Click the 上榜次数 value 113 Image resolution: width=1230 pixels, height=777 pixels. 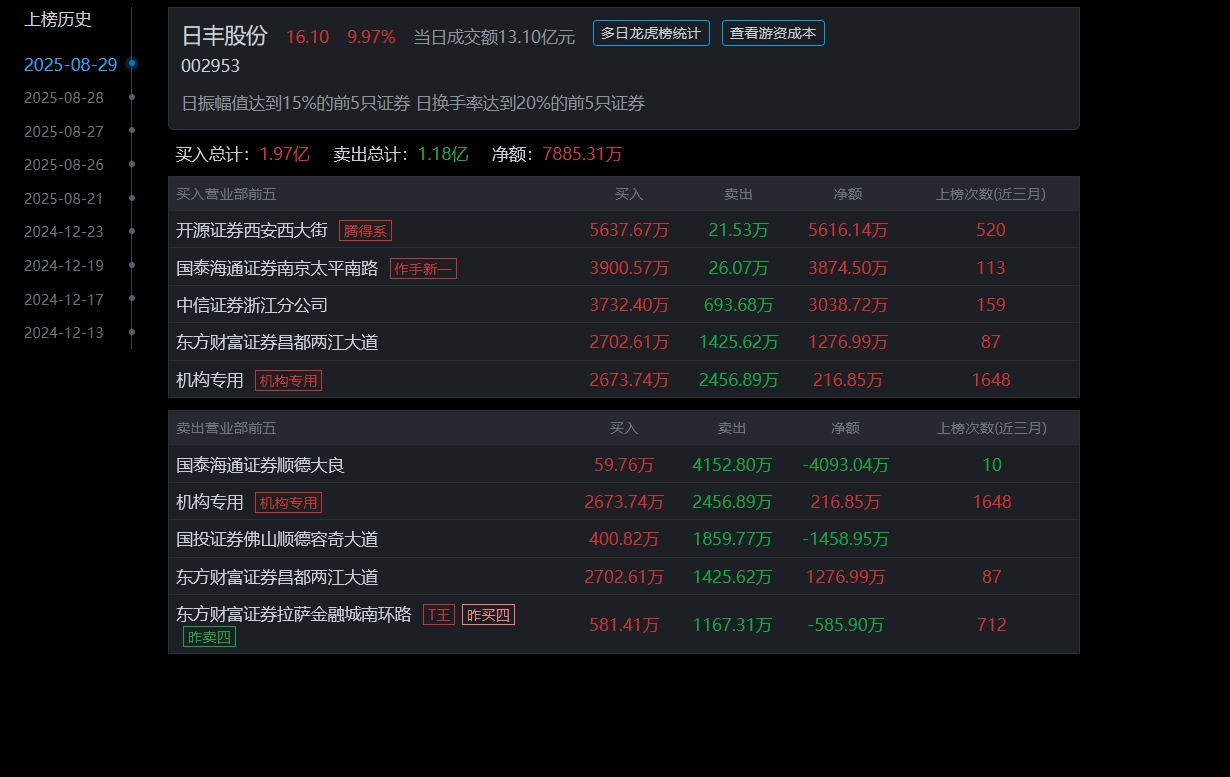click(x=991, y=268)
